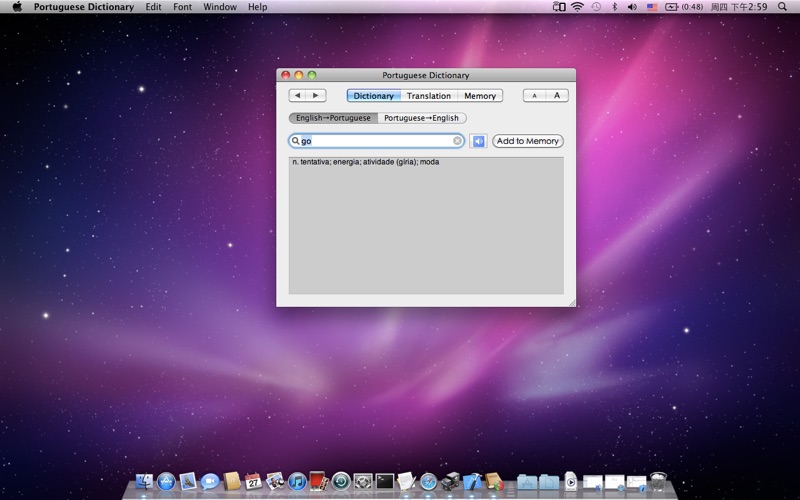The height and width of the screenshot is (500, 800).
Task: Switch to the Memory tab
Action: coord(480,95)
